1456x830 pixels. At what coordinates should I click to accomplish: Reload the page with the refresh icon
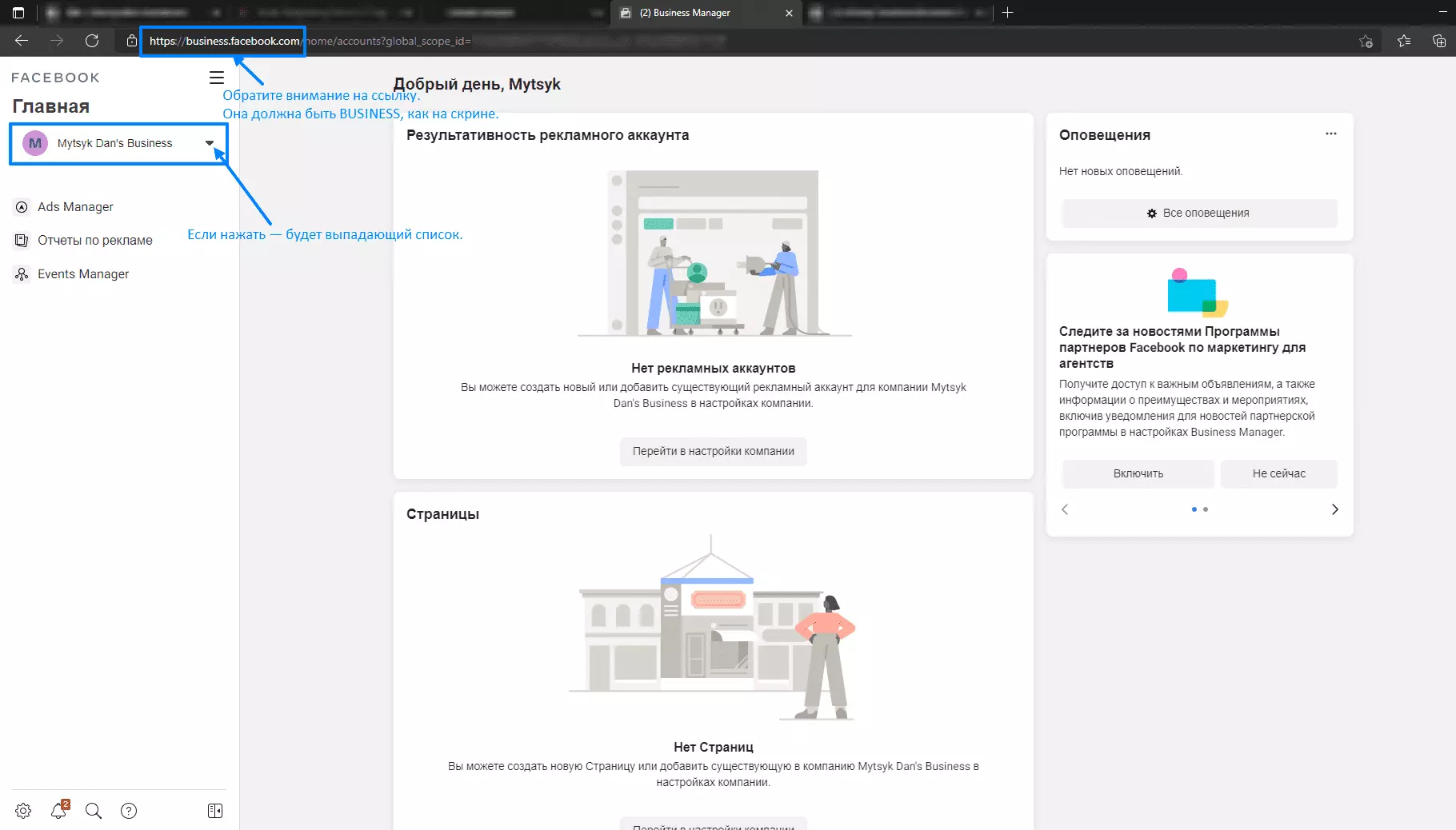point(92,41)
